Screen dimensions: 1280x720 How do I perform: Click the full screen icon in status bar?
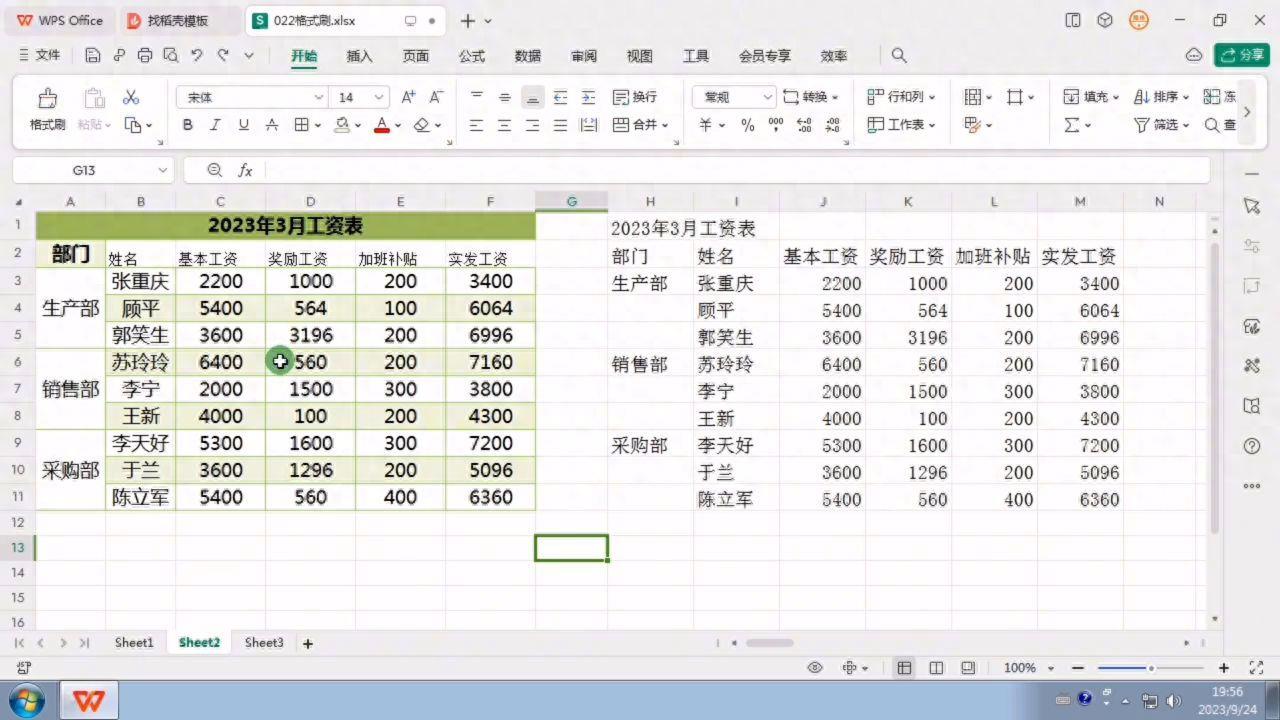[x=1257, y=668]
